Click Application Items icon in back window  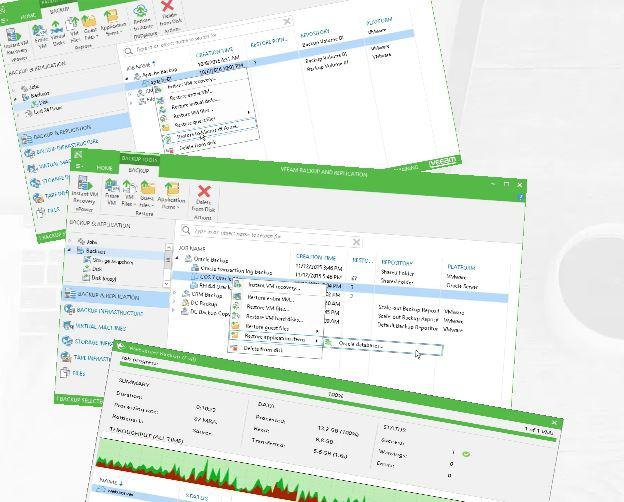tap(111, 17)
